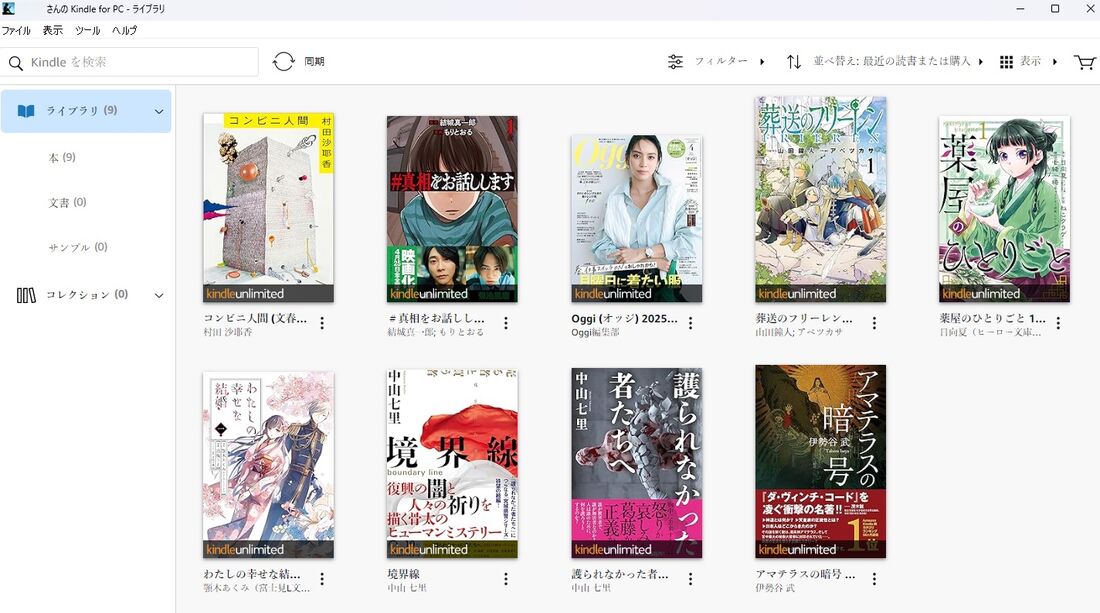This screenshot has width=1100, height=613.
Task: Open the ツール menu
Action: point(88,30)
